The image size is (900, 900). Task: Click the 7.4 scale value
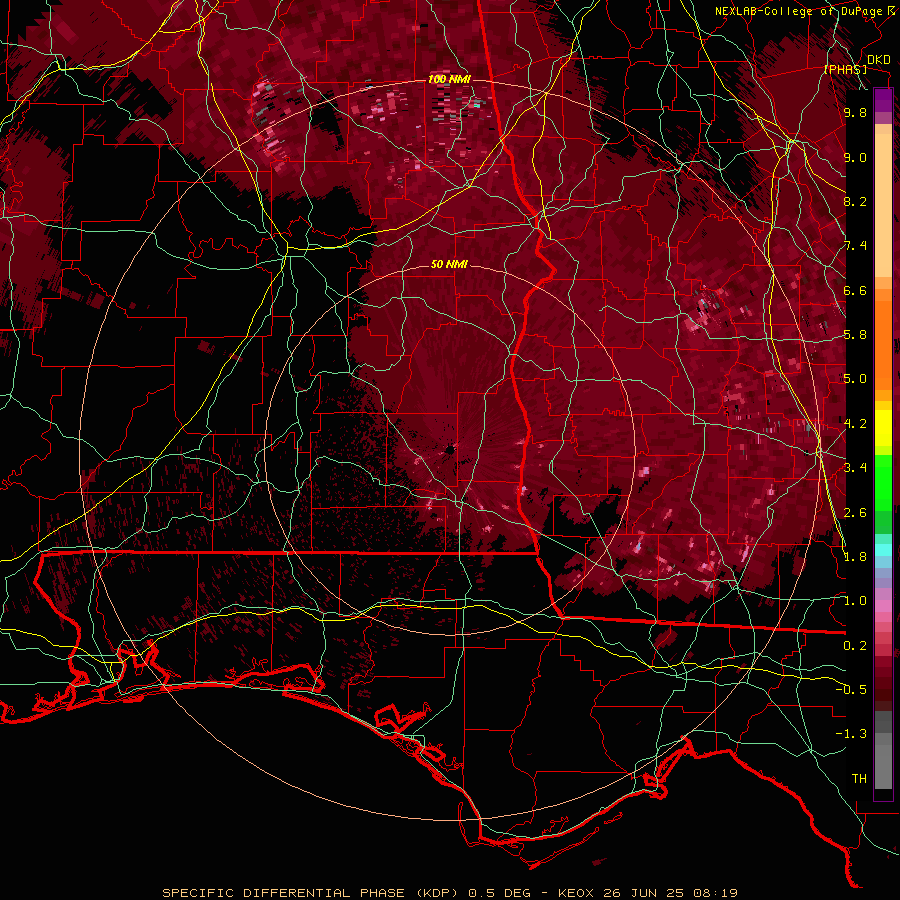point(855,246)
